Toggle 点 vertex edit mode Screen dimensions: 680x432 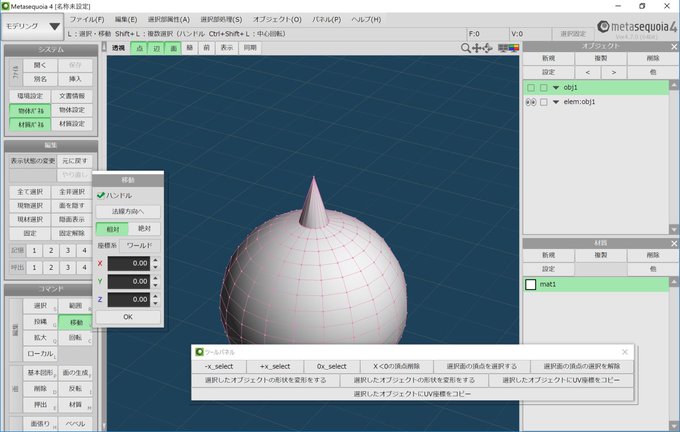click(x=139, y=48)
